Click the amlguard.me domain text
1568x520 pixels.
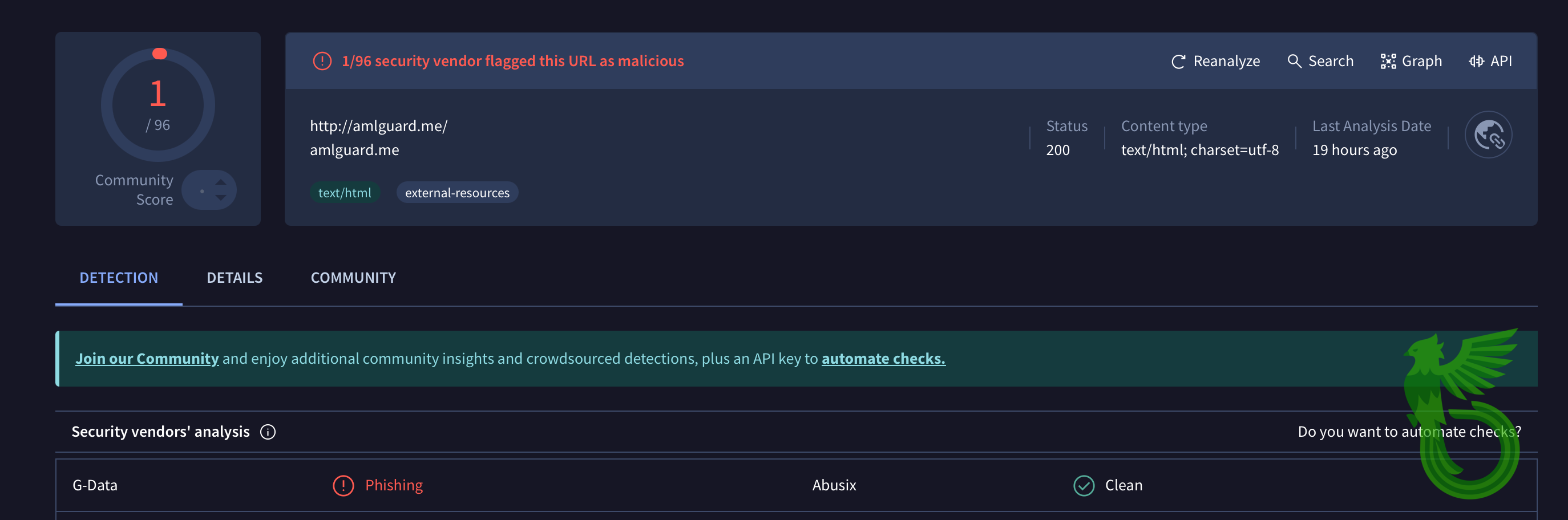[x=354, y=149]
